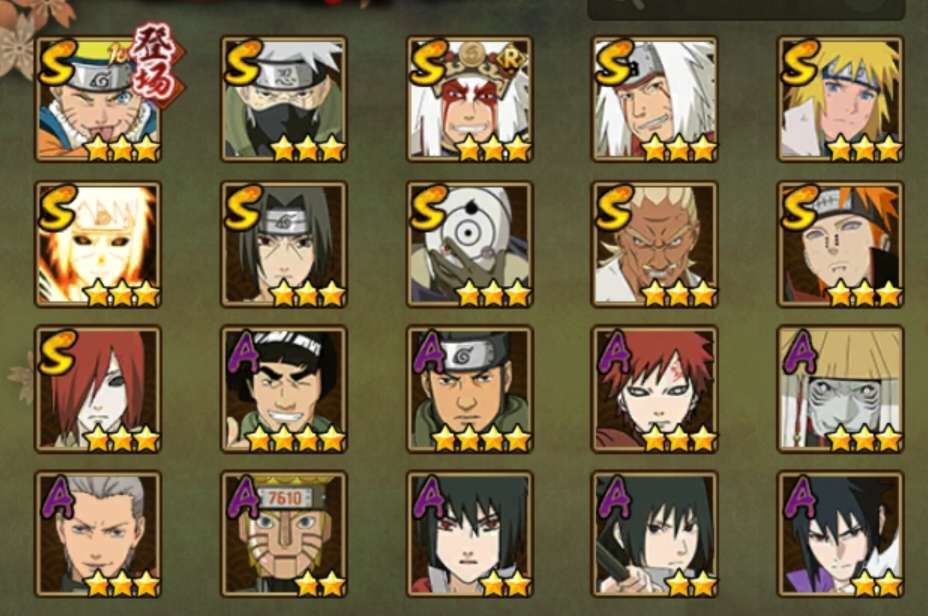Select Asuma four-star A-rank portrait
The image size is (928, 616).
(x=470, y=389)
